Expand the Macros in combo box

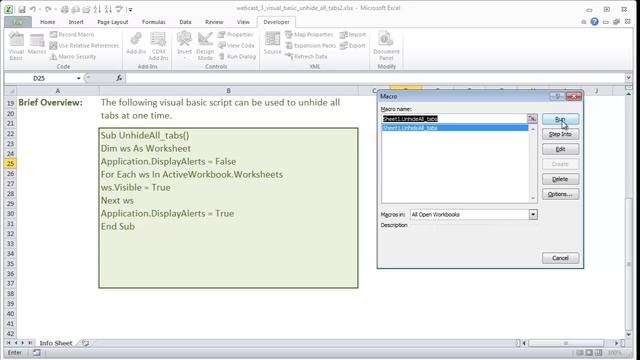pos(533,214)
